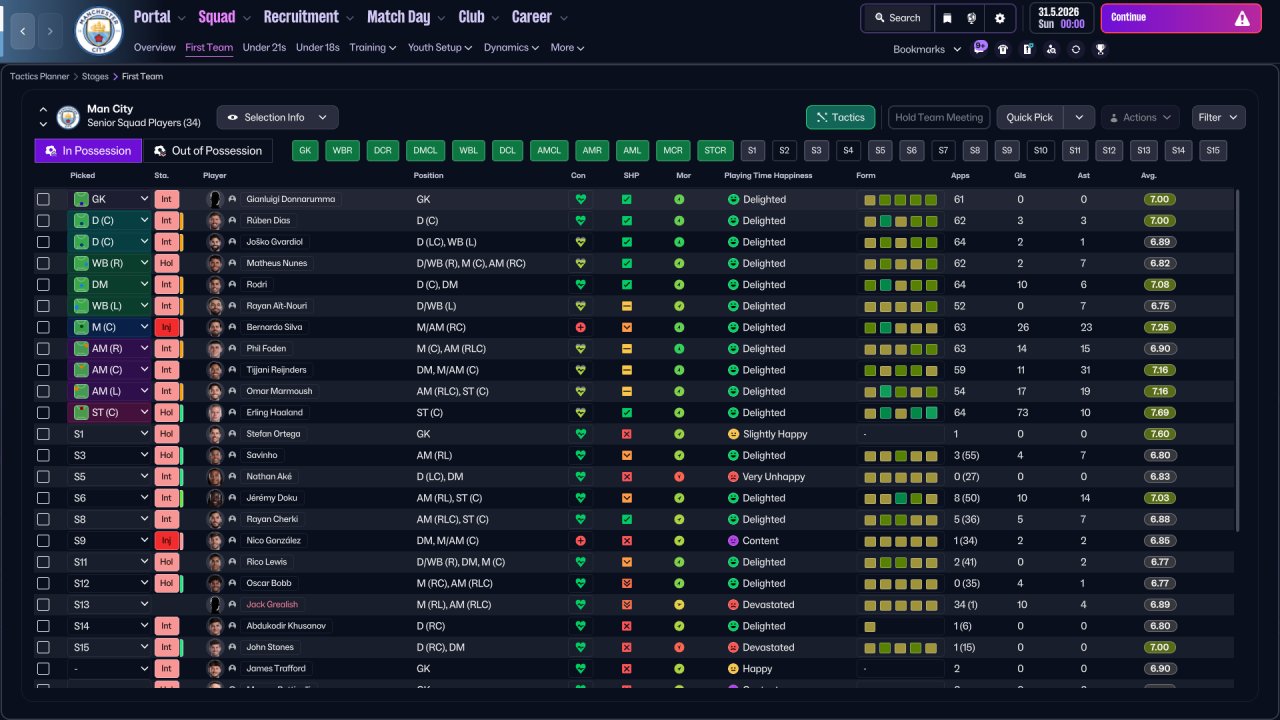
Task: Expand the Quick Pick options arrow
Action: (1079, 117)
